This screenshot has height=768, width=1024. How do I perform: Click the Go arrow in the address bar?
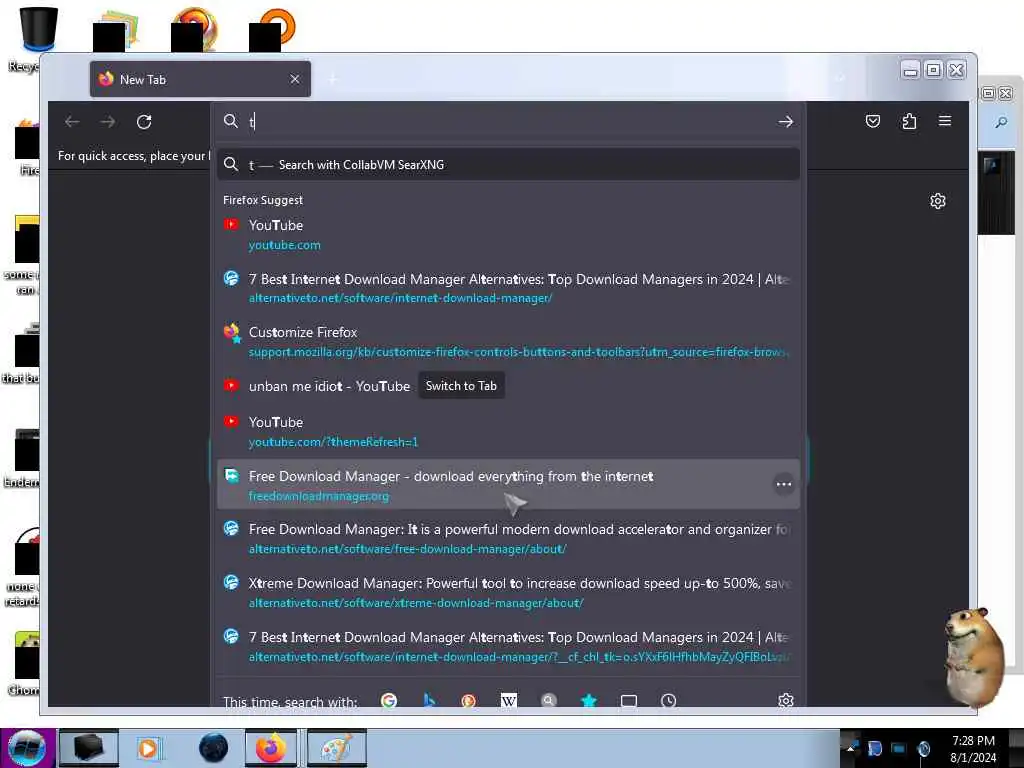pos(786,122)
